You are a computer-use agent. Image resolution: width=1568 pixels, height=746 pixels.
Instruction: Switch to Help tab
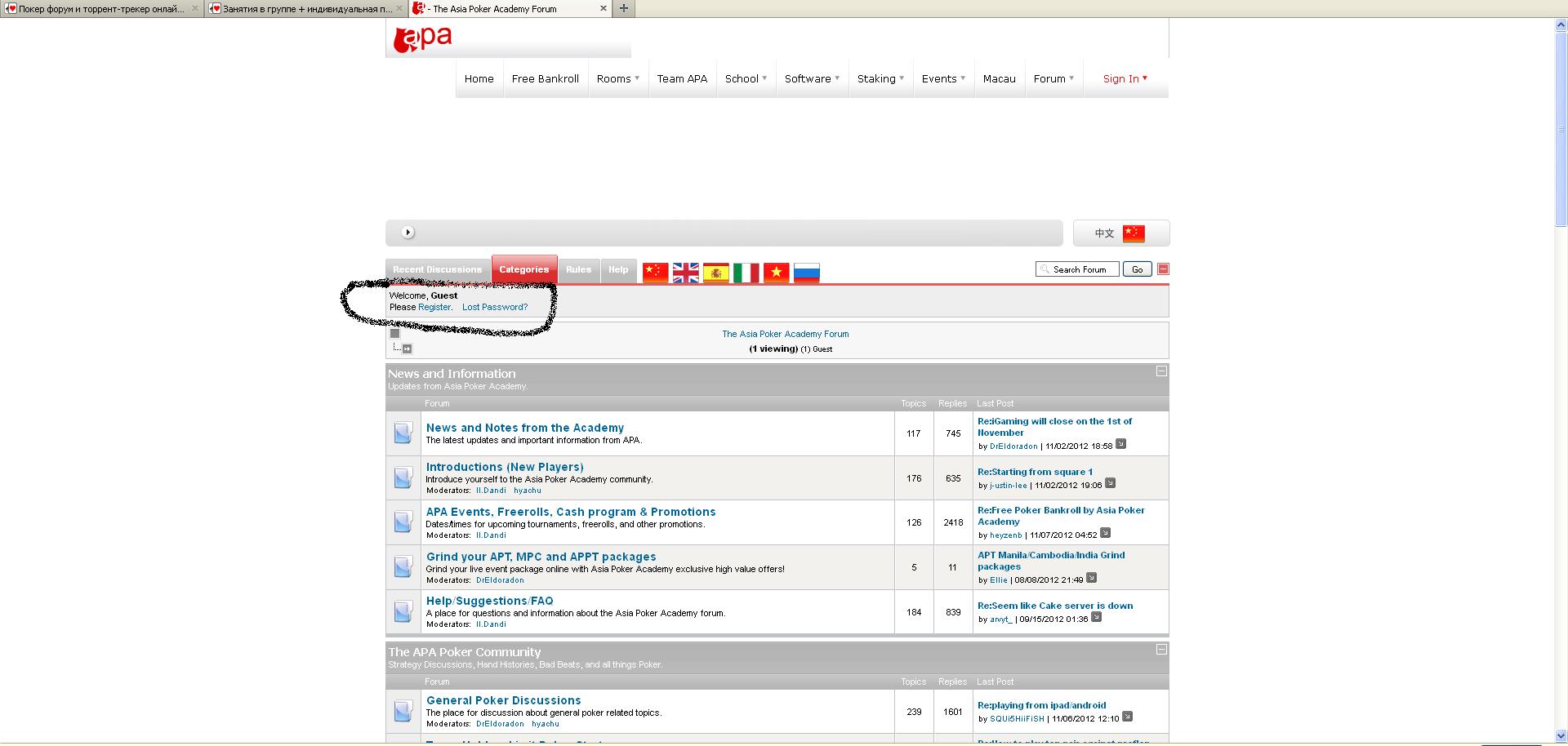[618, 269]
